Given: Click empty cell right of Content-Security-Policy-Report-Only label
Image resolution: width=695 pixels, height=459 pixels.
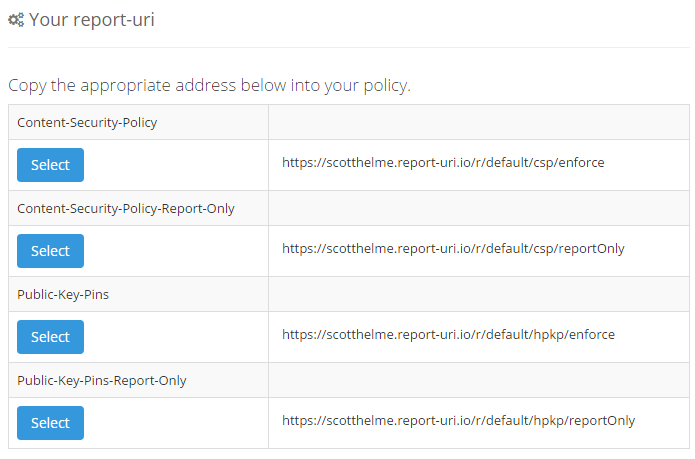Looking at the screenshot, I should [x=478, y=208].
